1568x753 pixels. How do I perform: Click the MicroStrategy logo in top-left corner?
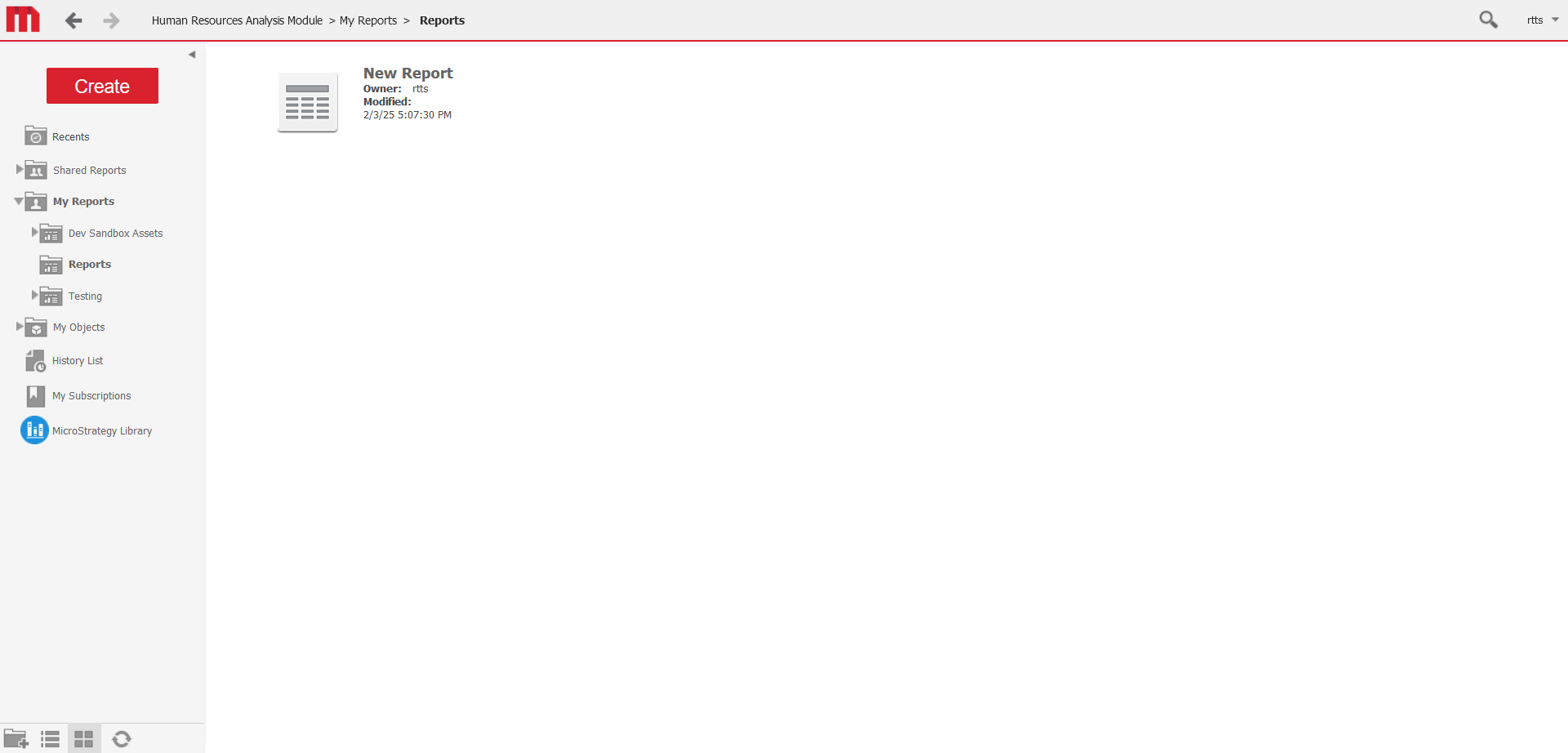point(23,20)
